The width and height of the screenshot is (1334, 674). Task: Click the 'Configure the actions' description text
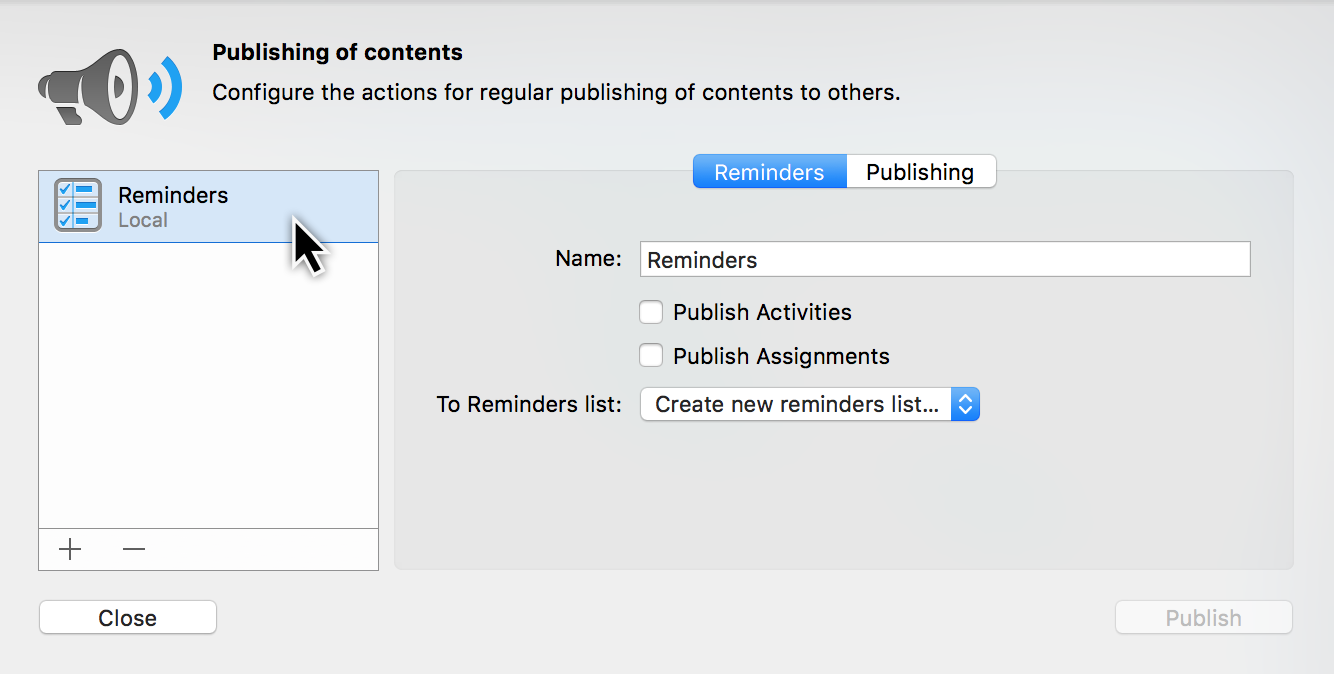[x=556, y=93]
